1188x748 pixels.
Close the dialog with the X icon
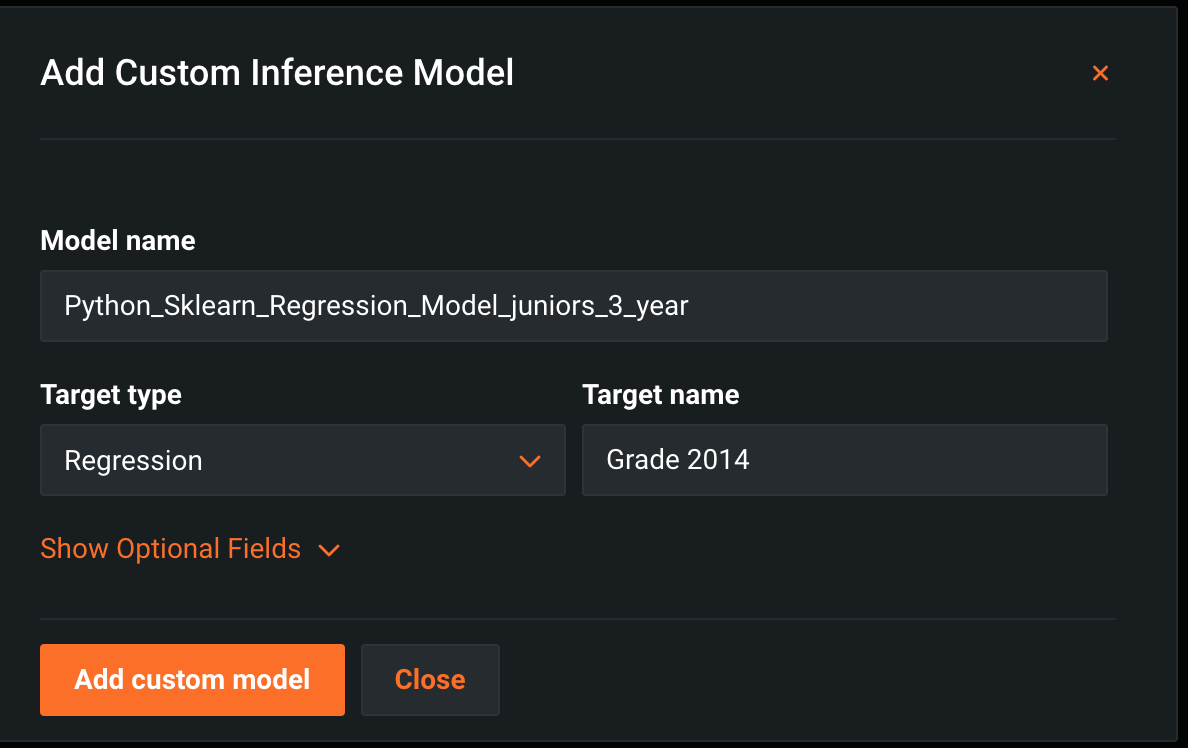(x=1100, y=73)
